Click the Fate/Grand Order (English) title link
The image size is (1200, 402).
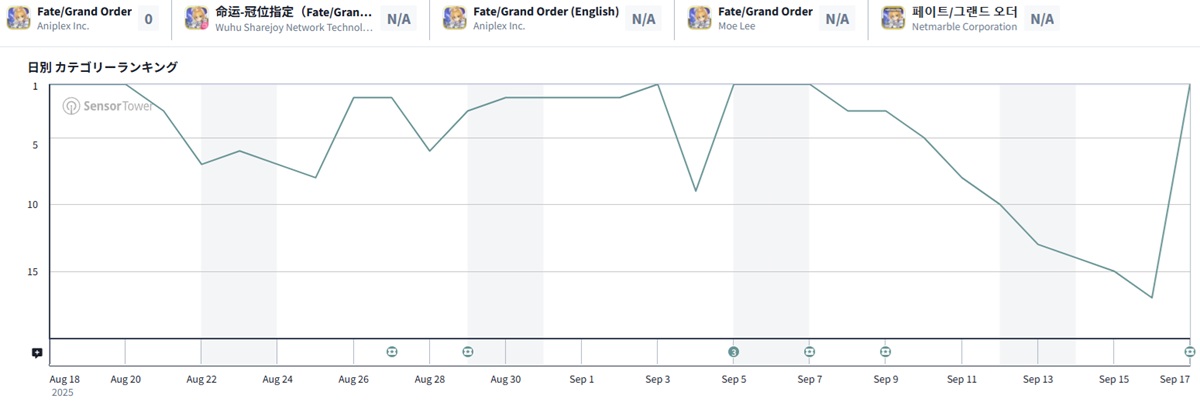point(545,11)
